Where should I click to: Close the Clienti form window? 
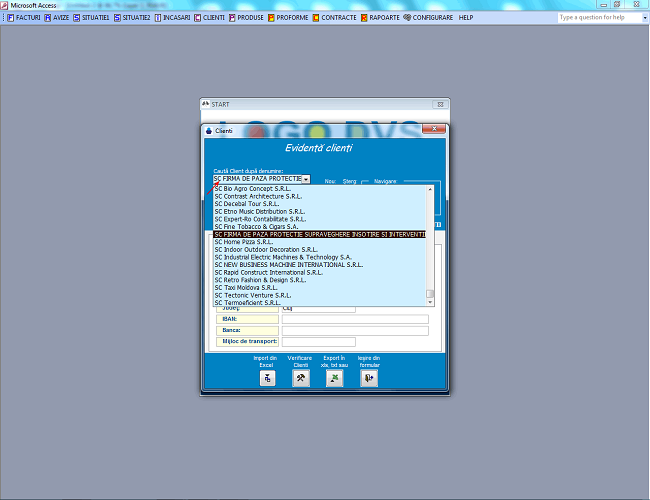click(x=434, y=129)
